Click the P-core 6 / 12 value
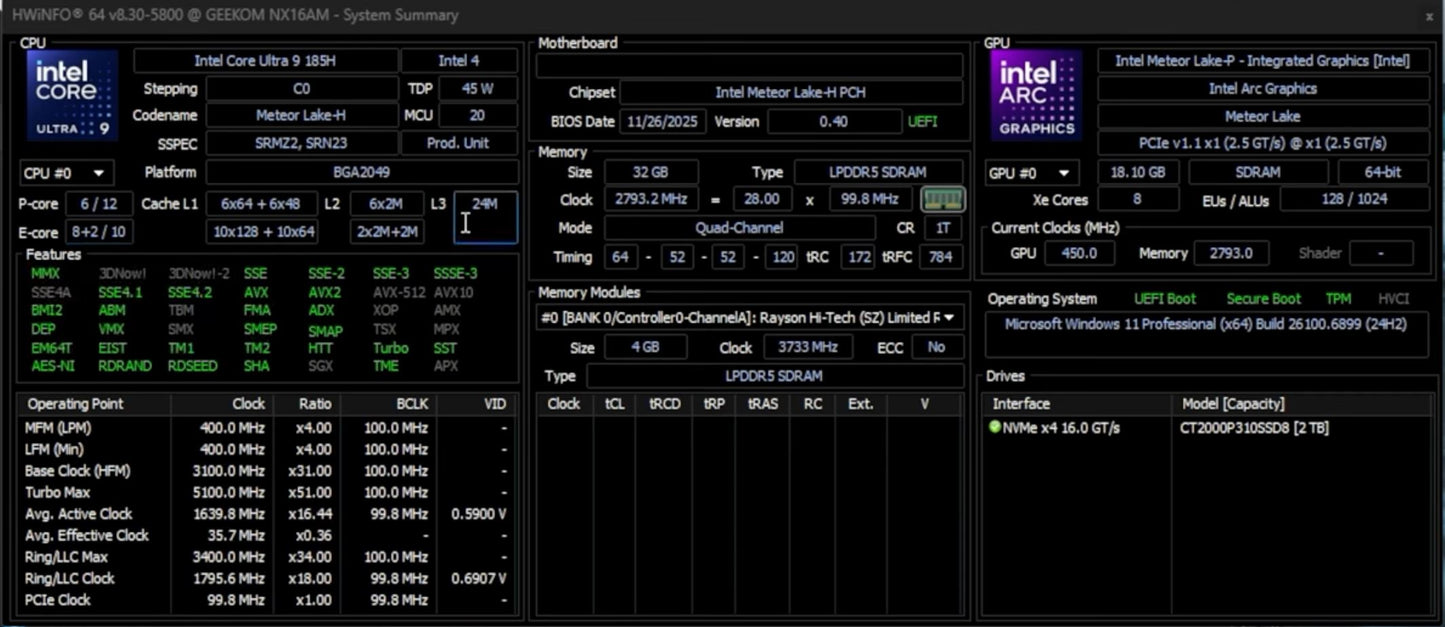This screenshot has height=627, width=1445. (x=99, y=204)
